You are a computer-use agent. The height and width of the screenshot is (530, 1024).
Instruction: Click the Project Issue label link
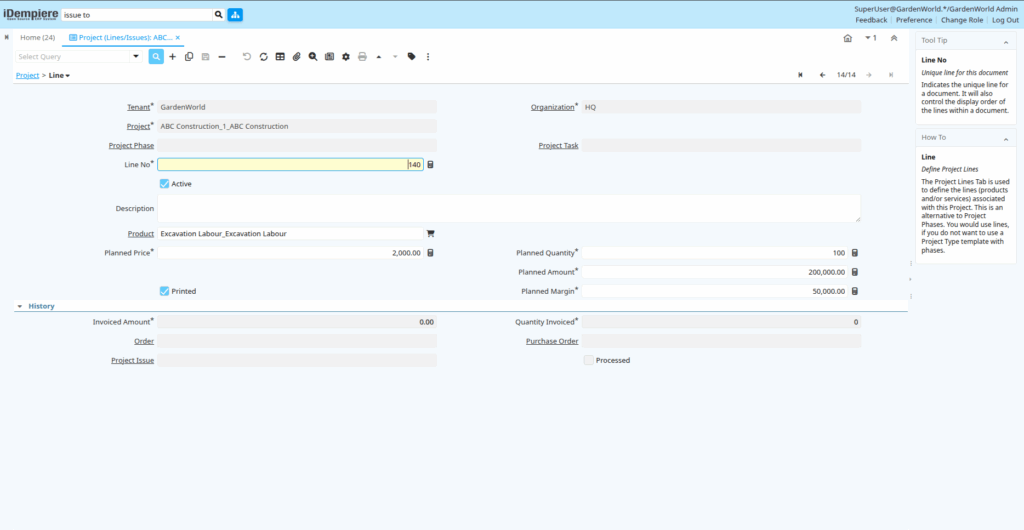click(x=133, y=360)
